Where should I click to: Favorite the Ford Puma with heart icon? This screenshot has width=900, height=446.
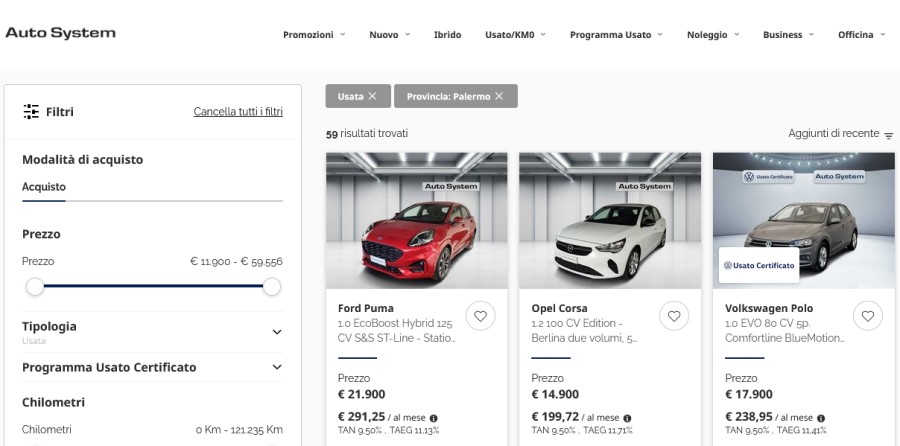pos(480,316)
